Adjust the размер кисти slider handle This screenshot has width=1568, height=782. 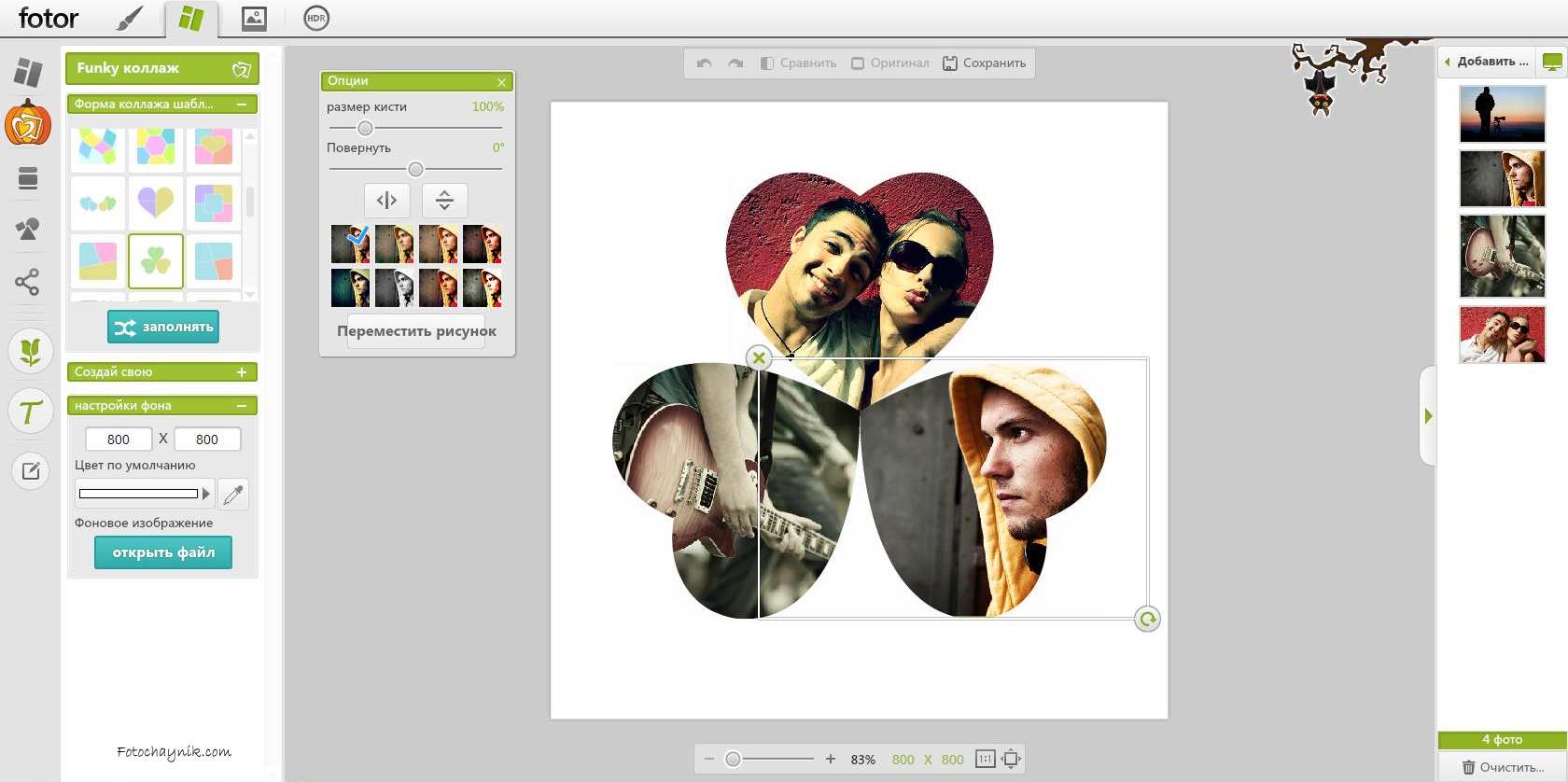(365, 128)
